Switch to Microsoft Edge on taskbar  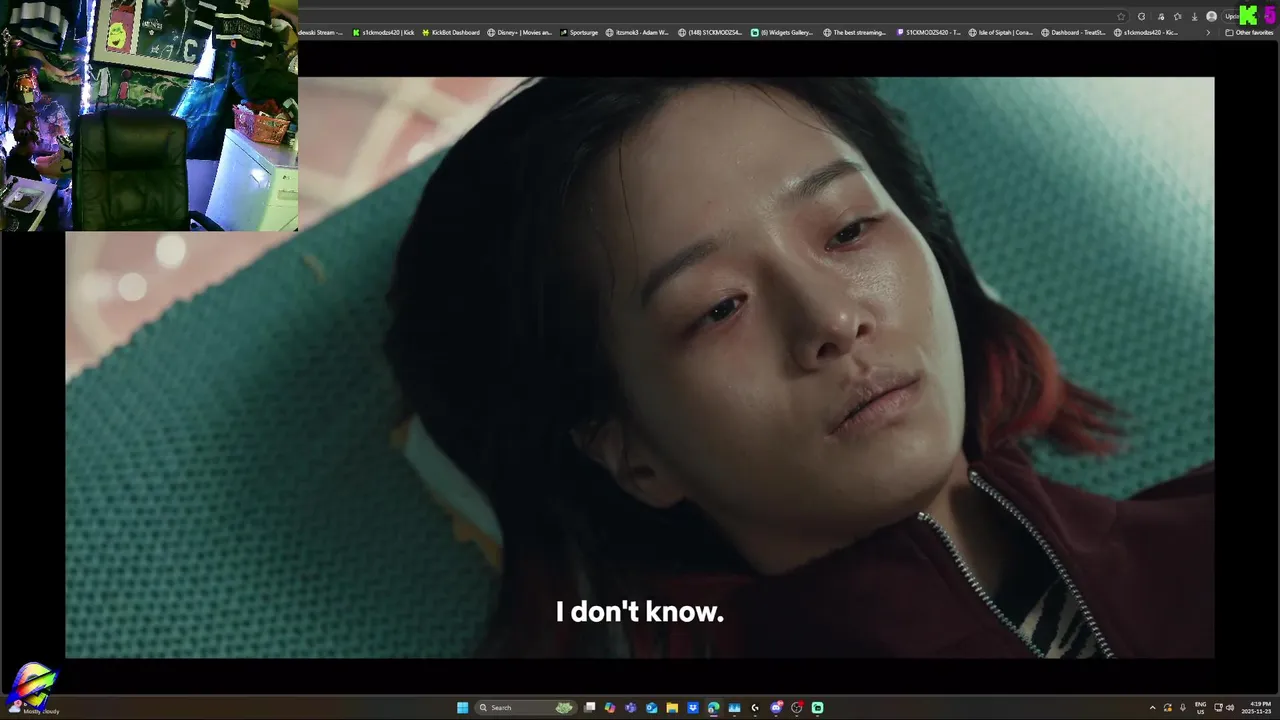click(x=713, y=708)
